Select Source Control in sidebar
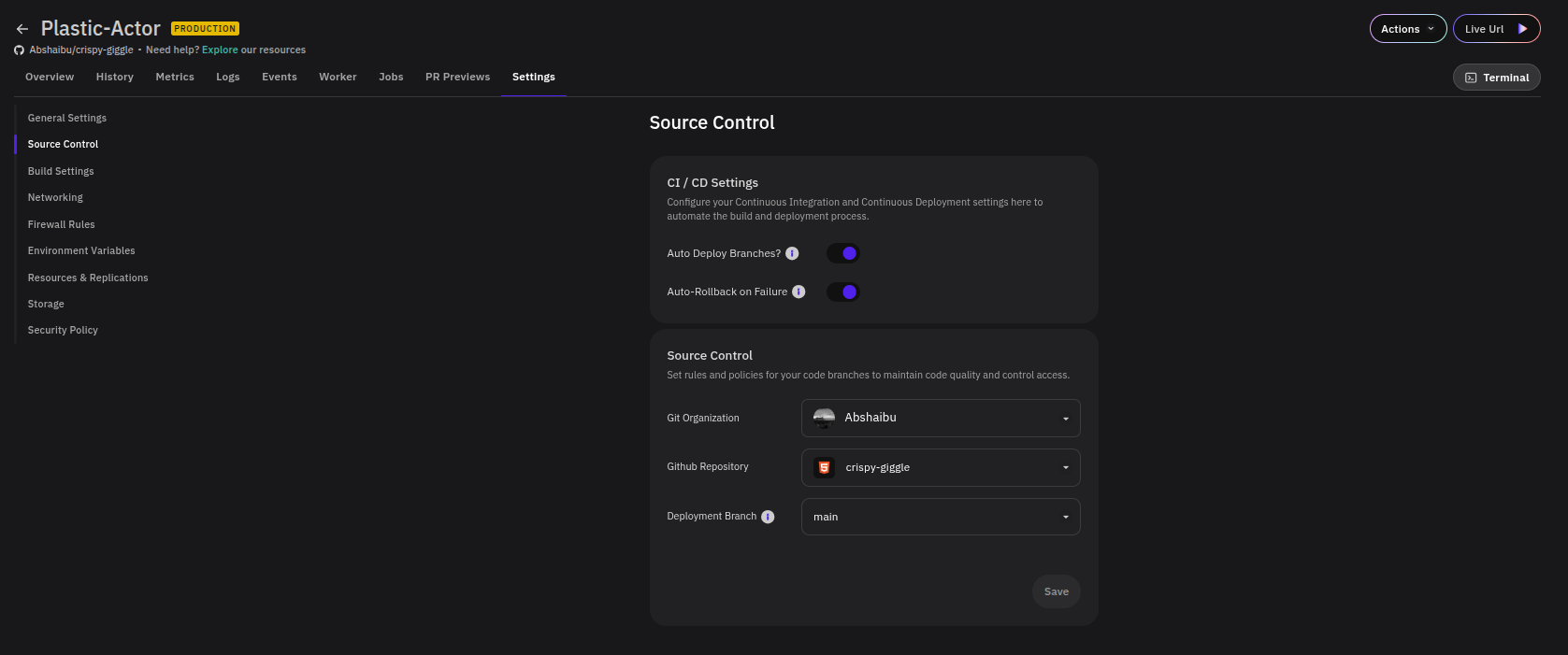Image resolution: width=1568 pixels, height=655 pixels. (x=63, y=144)
